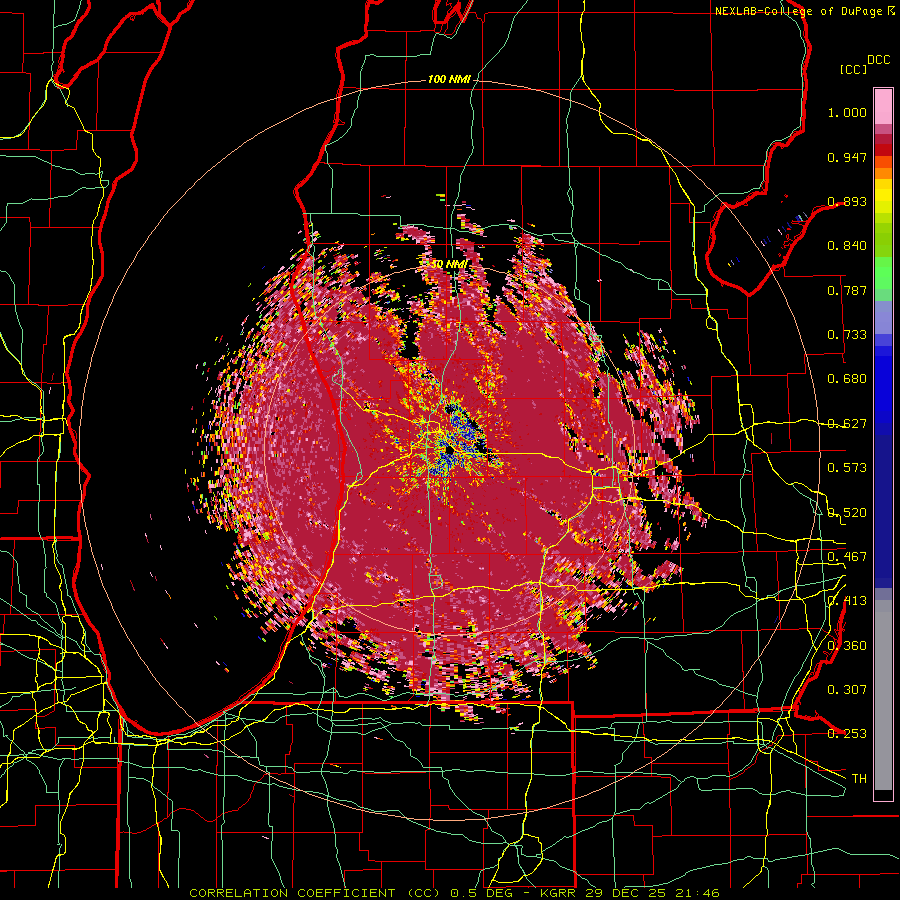Click the [CC] legend unit label
The width and height of the screenshot is (900, 900).
point(853,69)
